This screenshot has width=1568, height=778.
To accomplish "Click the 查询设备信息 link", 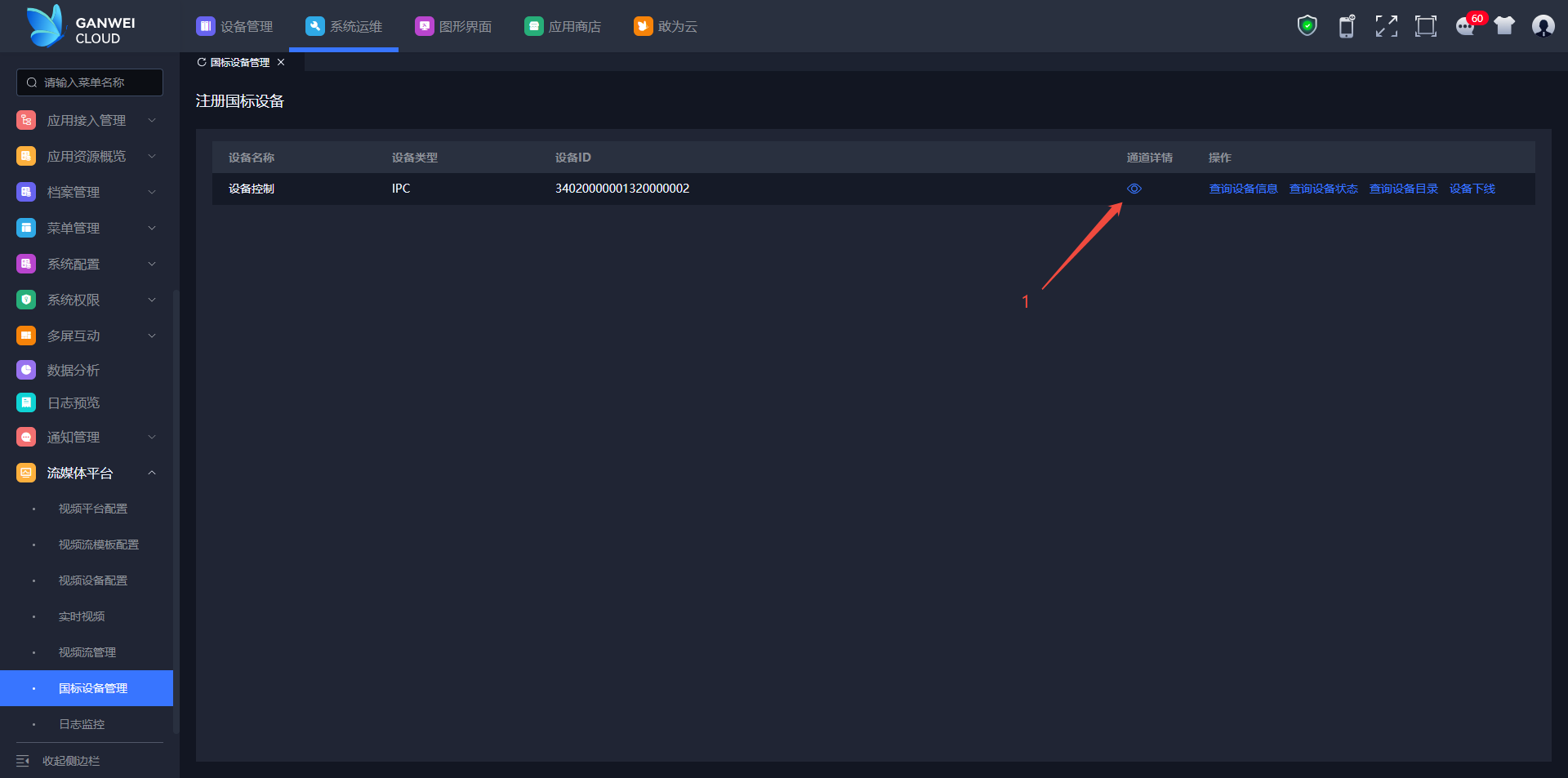I will [x=1243, y=189].
